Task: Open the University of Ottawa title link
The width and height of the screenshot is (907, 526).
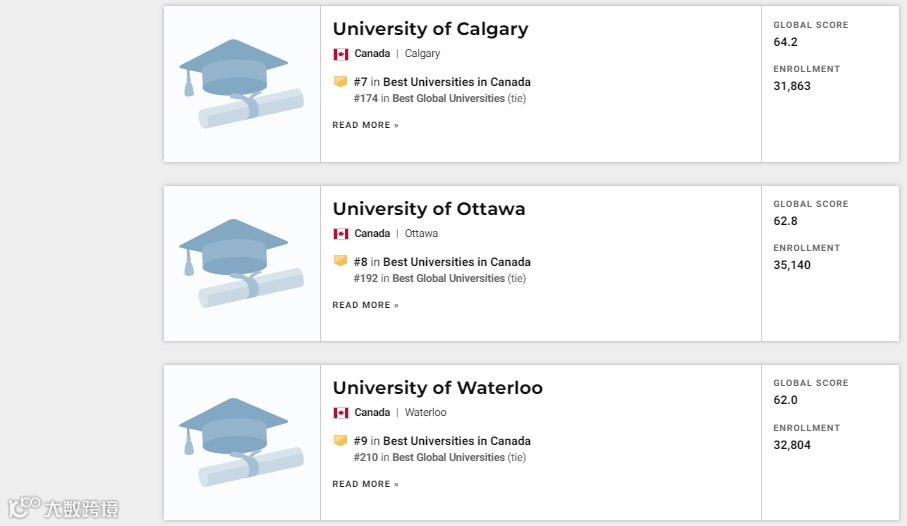Action: coord(428,209)
